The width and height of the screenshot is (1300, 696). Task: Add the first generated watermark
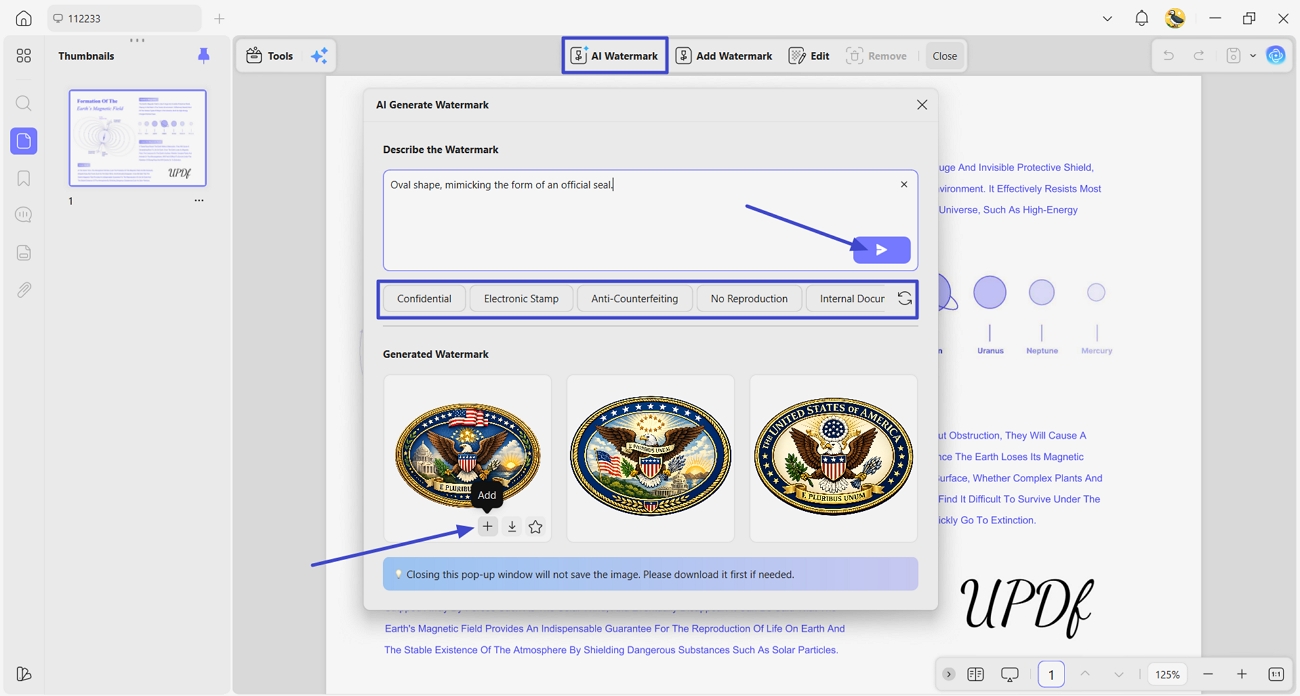point(487,526)
